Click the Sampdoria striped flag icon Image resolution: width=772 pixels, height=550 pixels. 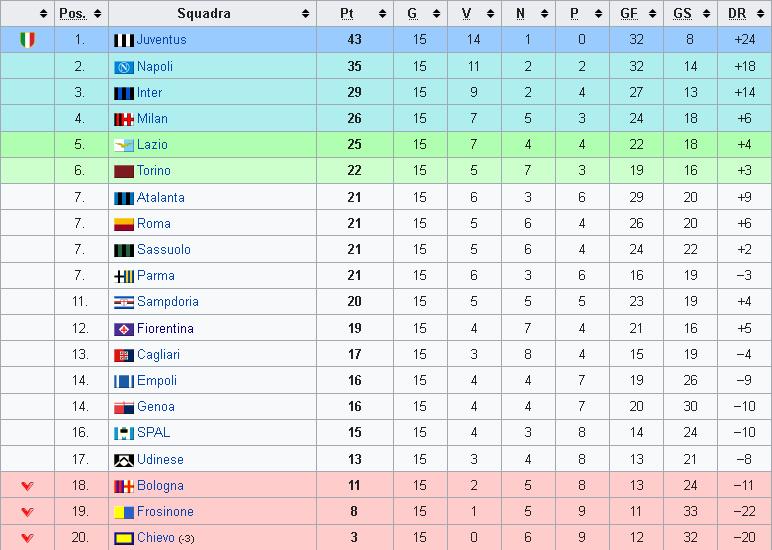(x=124, y=302)
